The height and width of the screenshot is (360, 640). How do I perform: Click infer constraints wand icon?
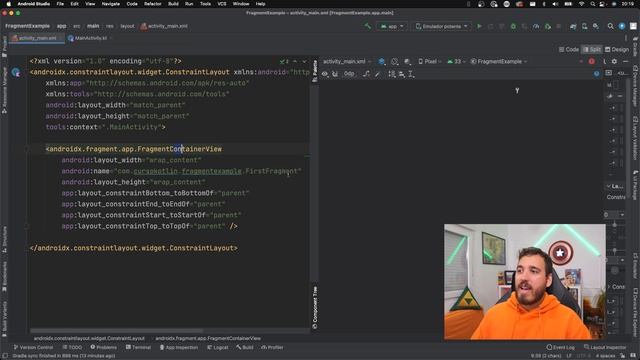[x=378, y=74]
